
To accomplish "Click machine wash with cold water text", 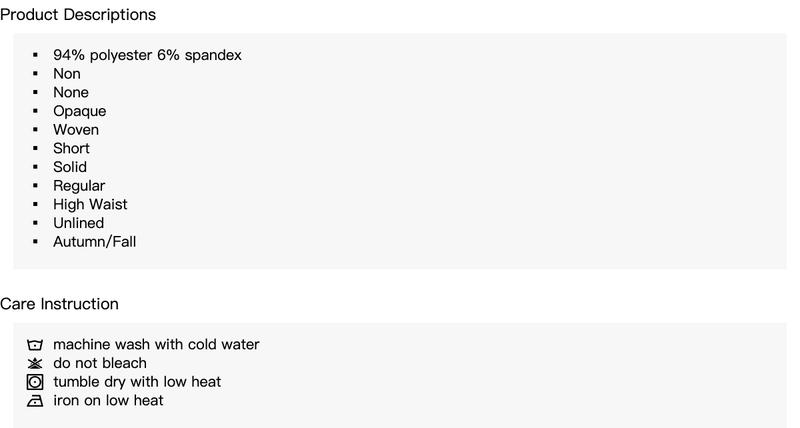I will 156,344.
